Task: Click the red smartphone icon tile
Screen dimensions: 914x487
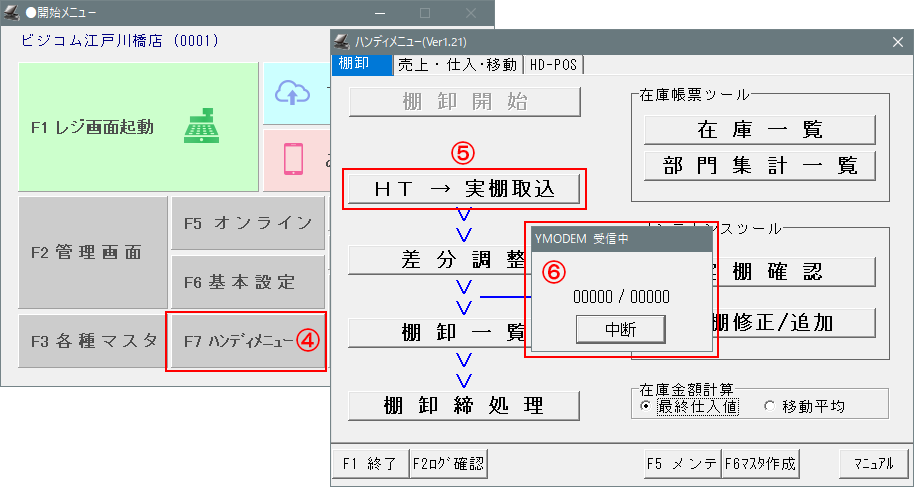Action: click(294, 159)
